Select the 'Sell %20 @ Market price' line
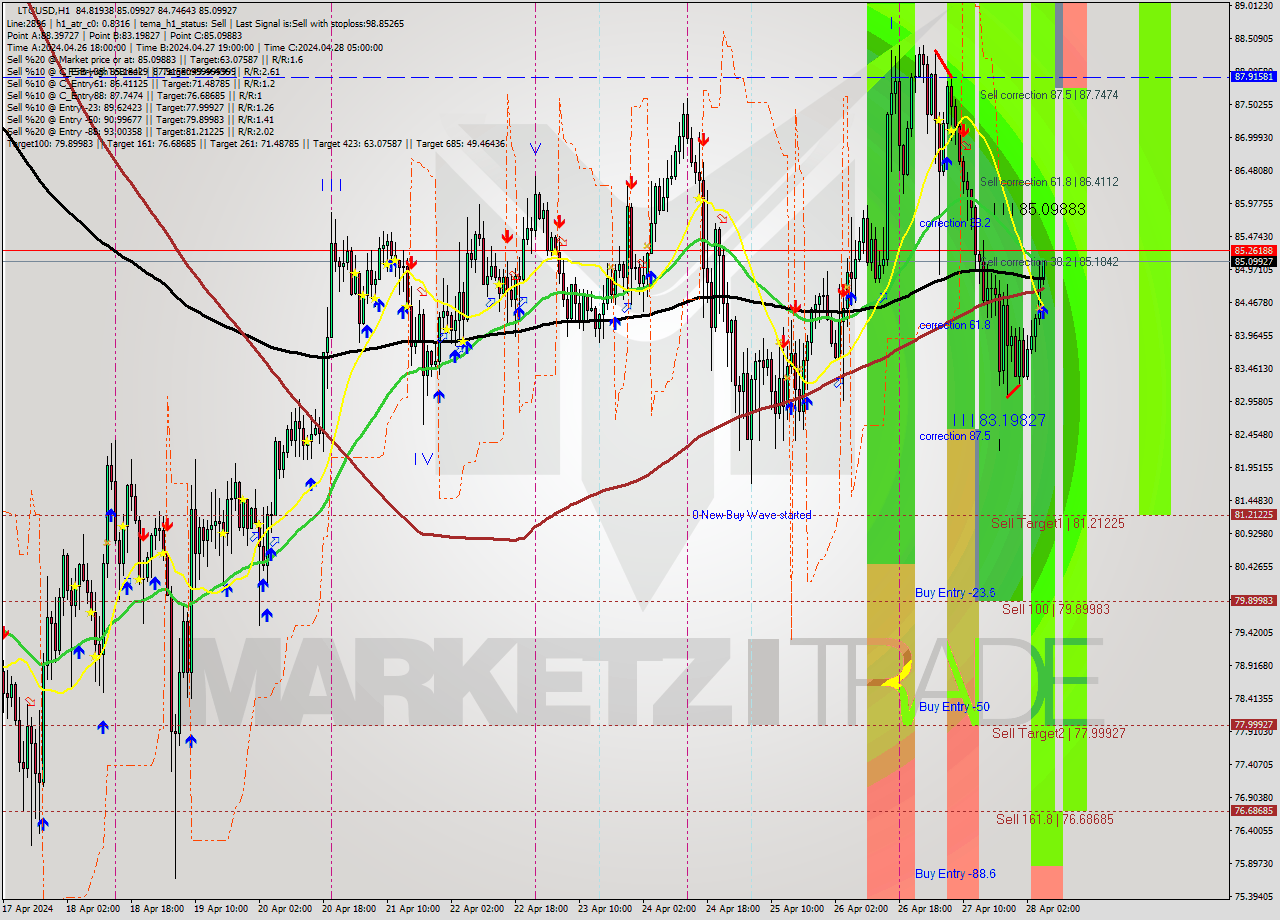 coord(155,59)
